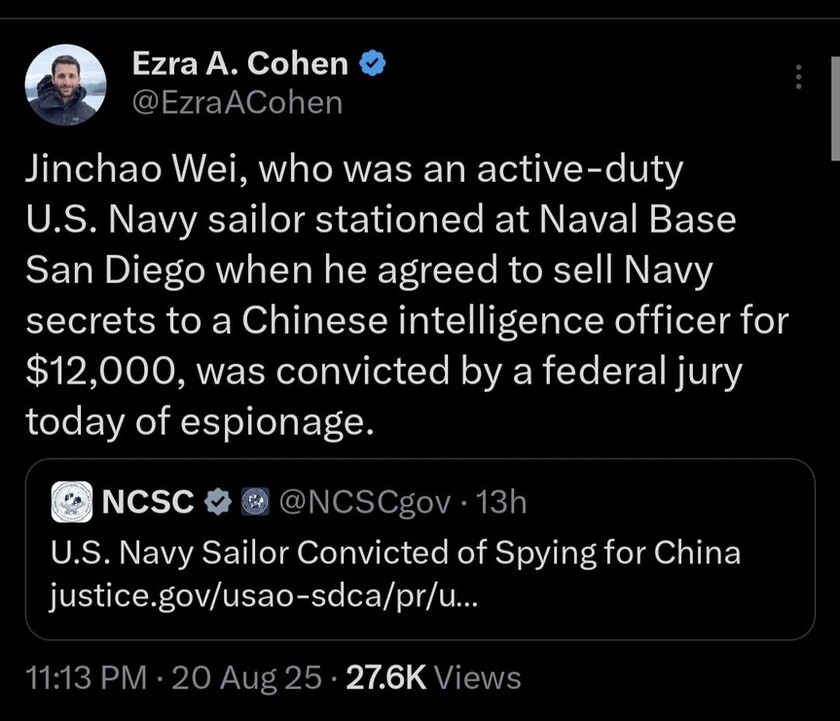Click the @EzraACohen handle
This screenshot has width=840, height=721.
point(237,102)
